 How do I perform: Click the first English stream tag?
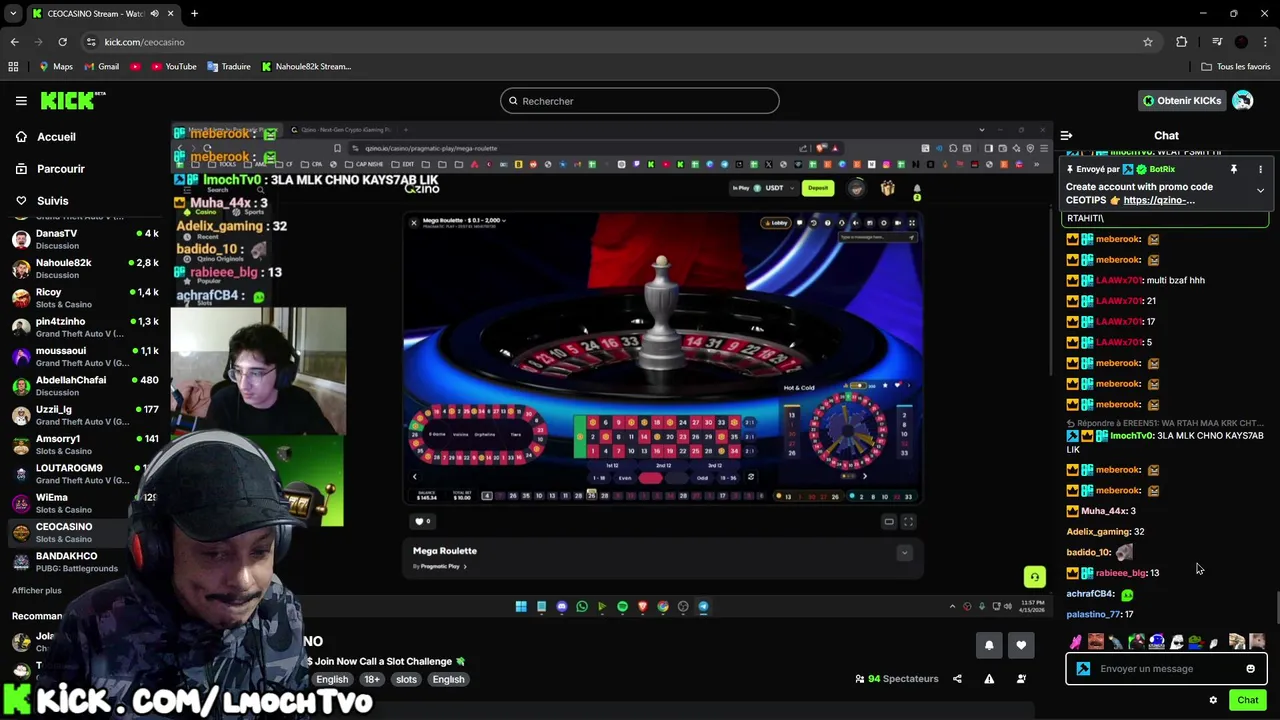click(x=332, y=679)
